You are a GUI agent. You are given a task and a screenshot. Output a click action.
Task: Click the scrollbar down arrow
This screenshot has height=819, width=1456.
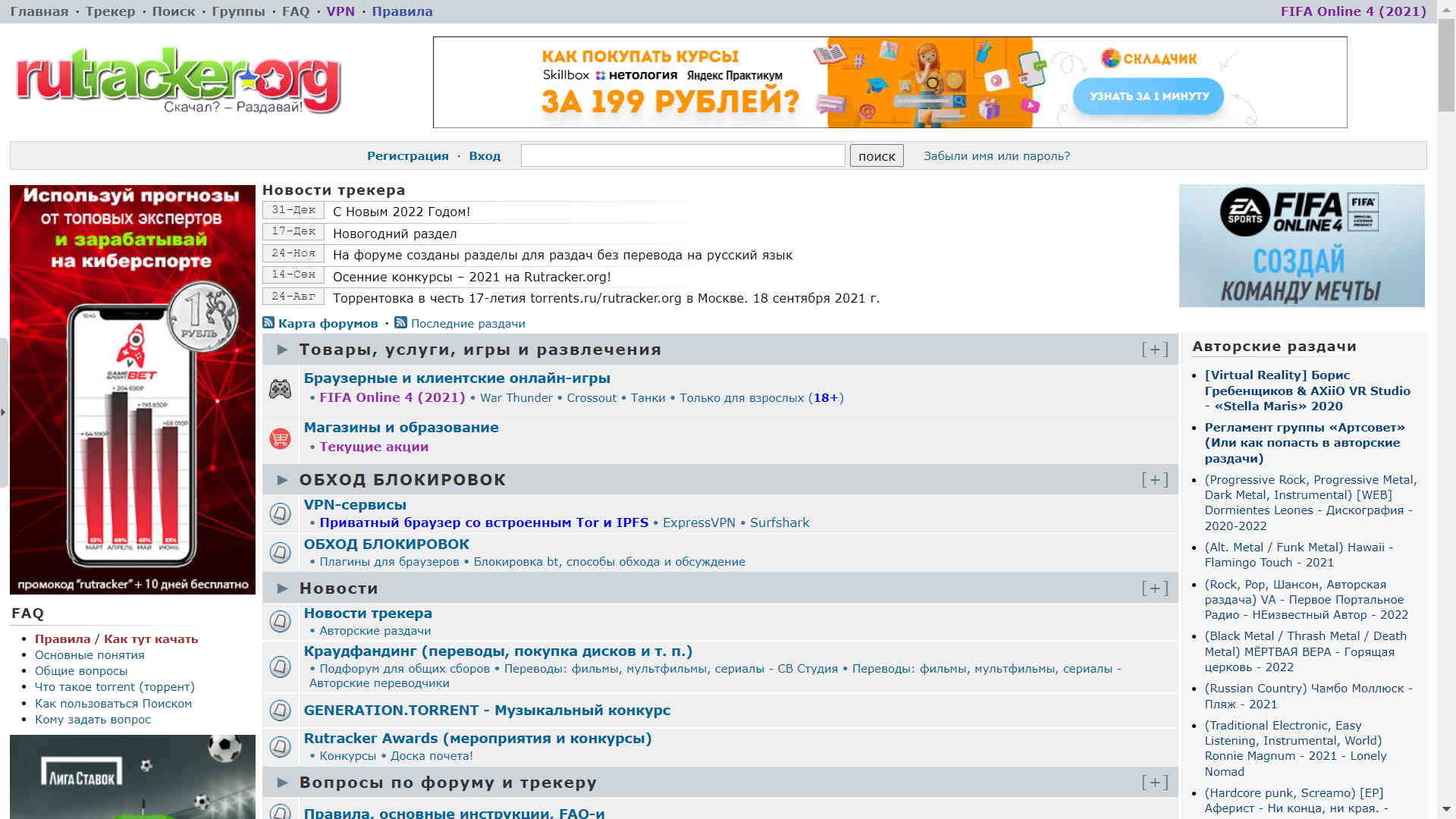pyautogui.click(x=1446, y=810)
